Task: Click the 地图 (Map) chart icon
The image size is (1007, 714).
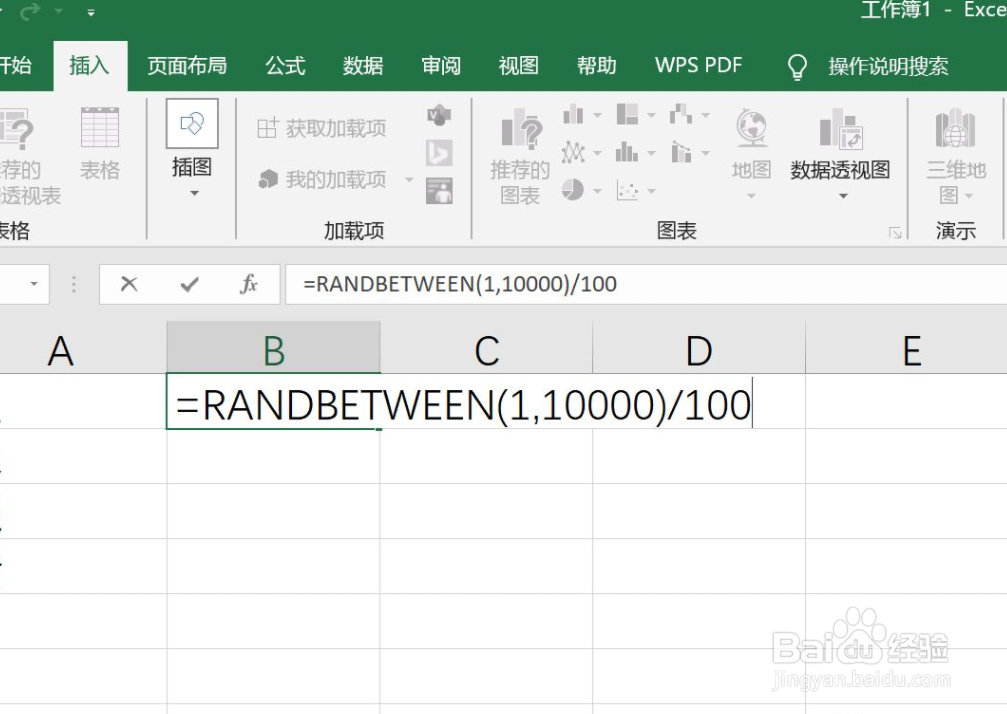Action: (750, 150)
